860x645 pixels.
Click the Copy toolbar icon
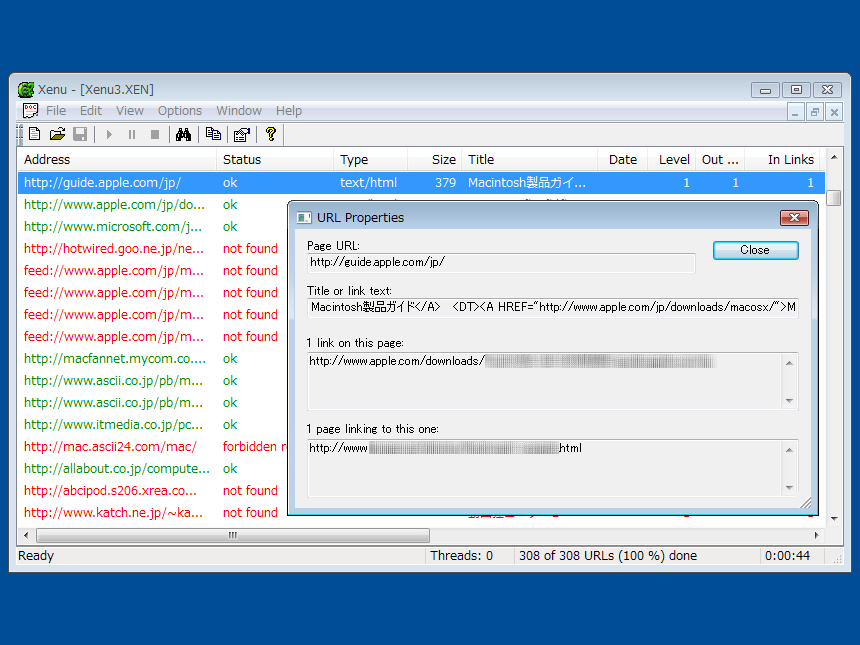[x=213, y=134]
